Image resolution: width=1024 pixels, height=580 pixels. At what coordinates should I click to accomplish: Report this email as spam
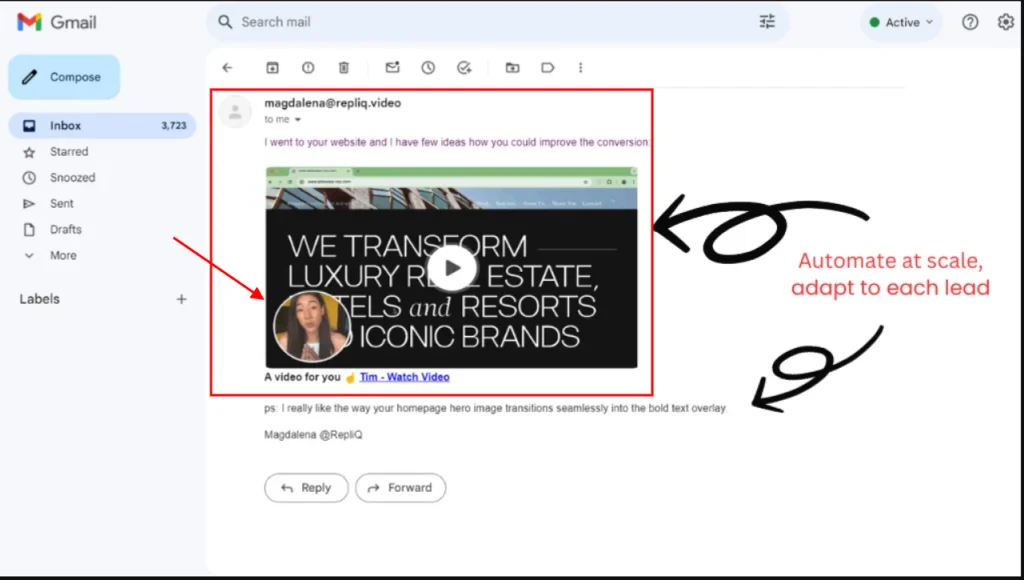pos(308,68)
